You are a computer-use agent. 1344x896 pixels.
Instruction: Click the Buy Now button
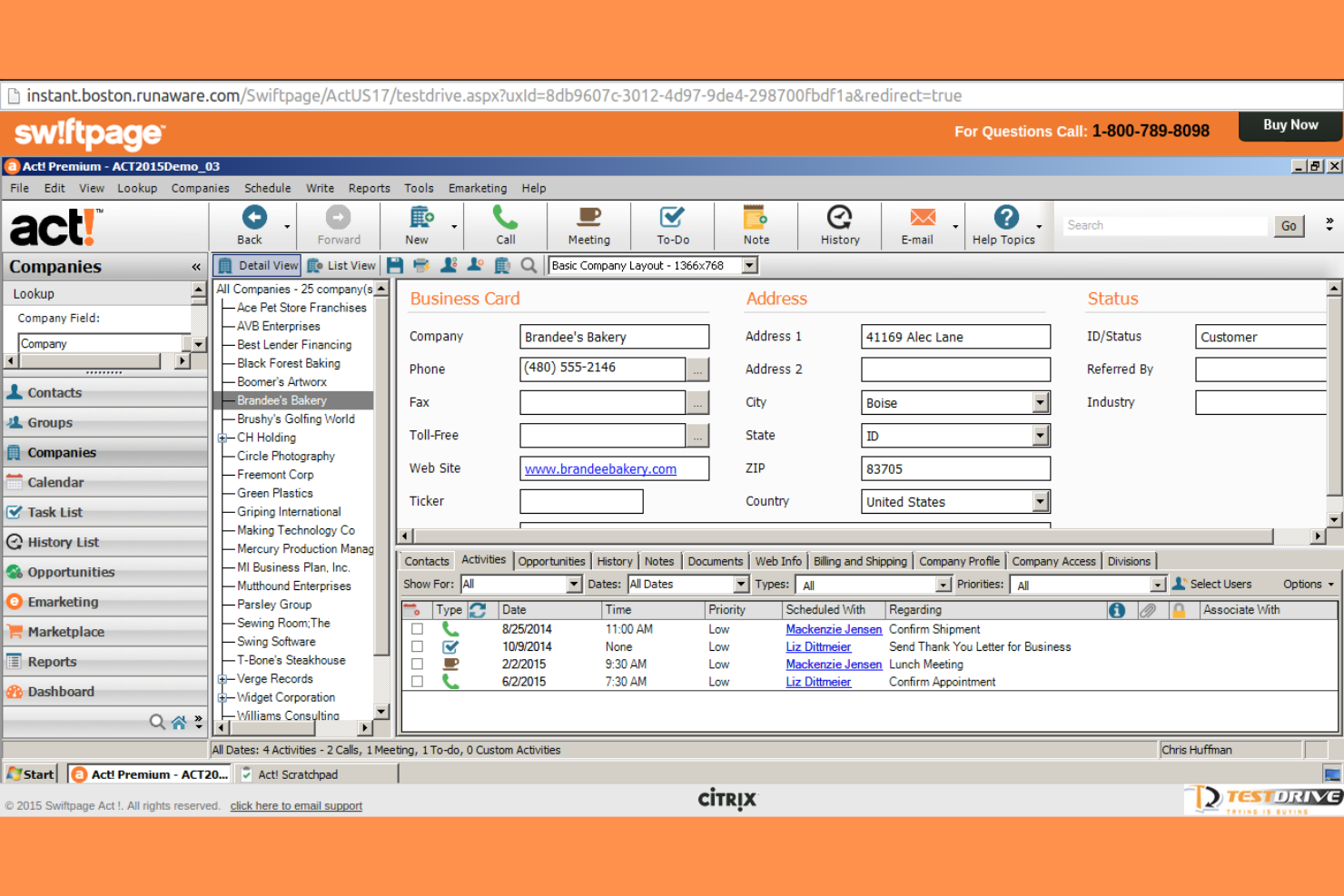[1289, 125]
